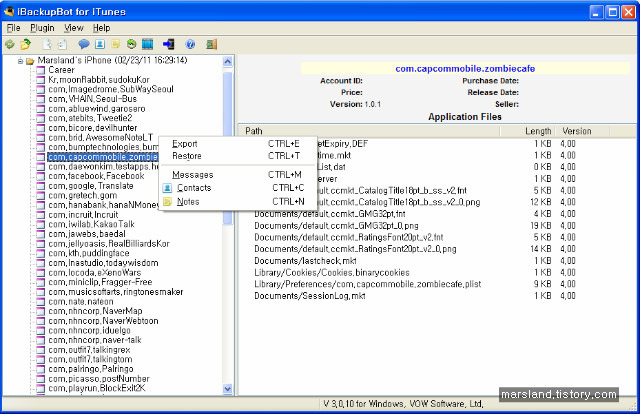Viewport: 640px width, 414px height.
Task: Click the Contacts icon in the context menu
Action: pos(167,188)
